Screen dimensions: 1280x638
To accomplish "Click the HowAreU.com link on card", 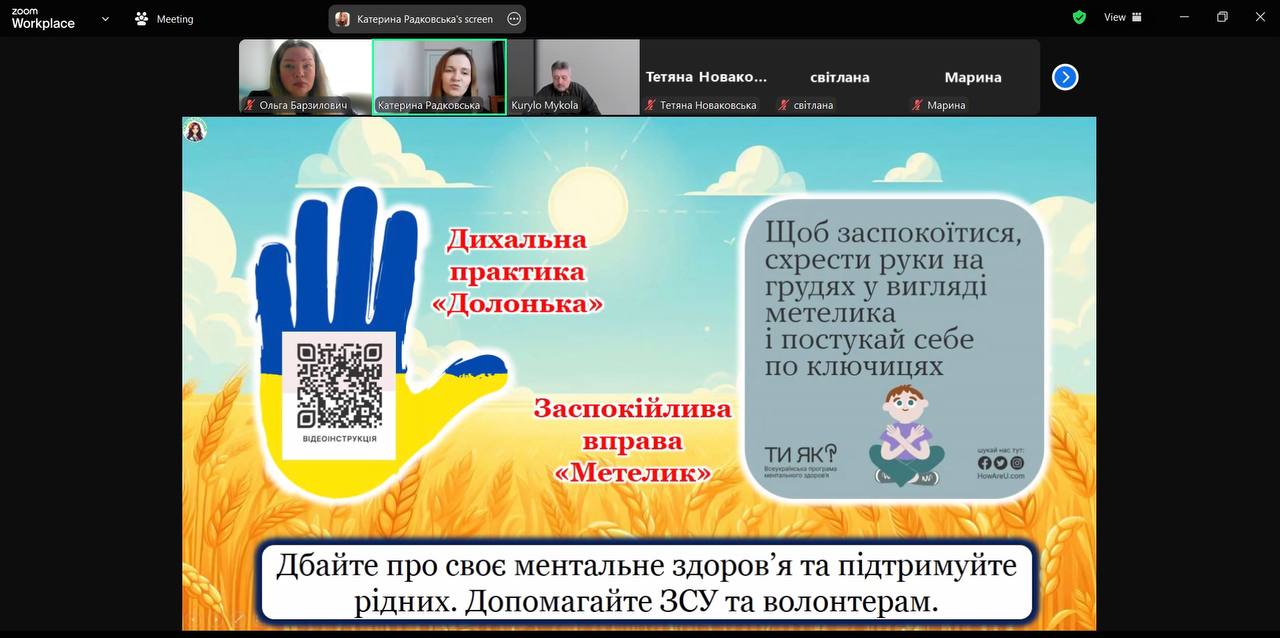I will click(x=1000, y=476).
